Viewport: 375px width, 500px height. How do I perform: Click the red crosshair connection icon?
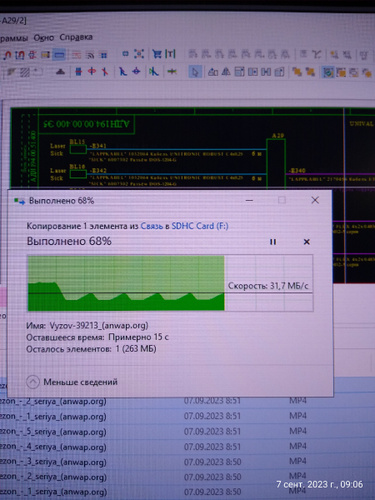click(92, 71)
